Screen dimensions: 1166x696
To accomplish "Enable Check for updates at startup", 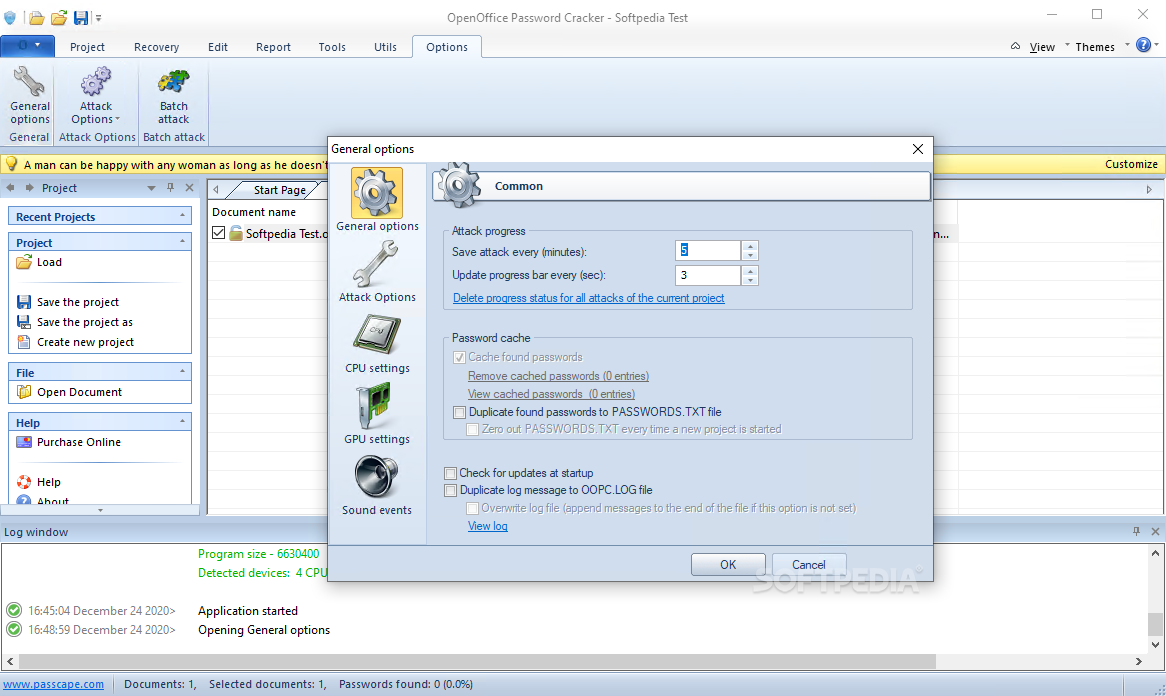I will click(450, 473).
